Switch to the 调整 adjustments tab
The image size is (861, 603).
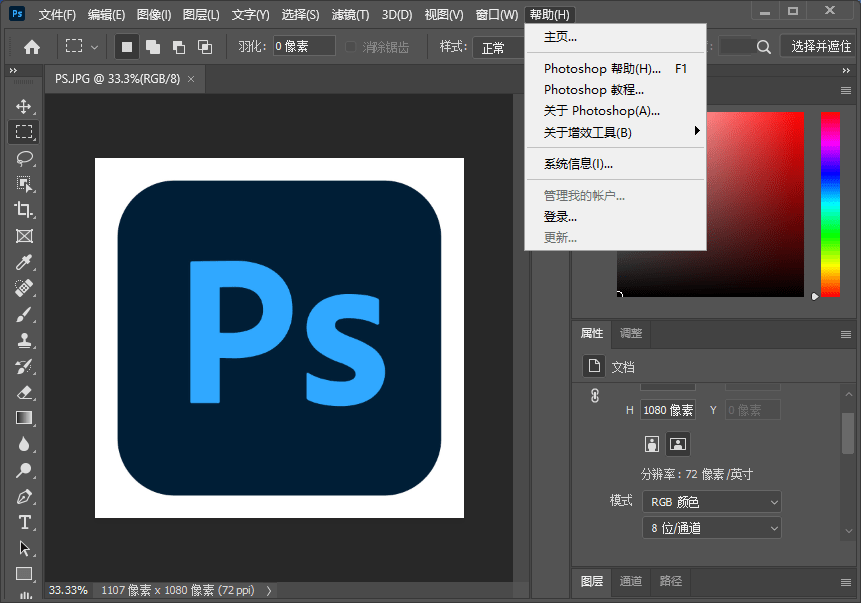pyautogui.click(x=631, y=333)
